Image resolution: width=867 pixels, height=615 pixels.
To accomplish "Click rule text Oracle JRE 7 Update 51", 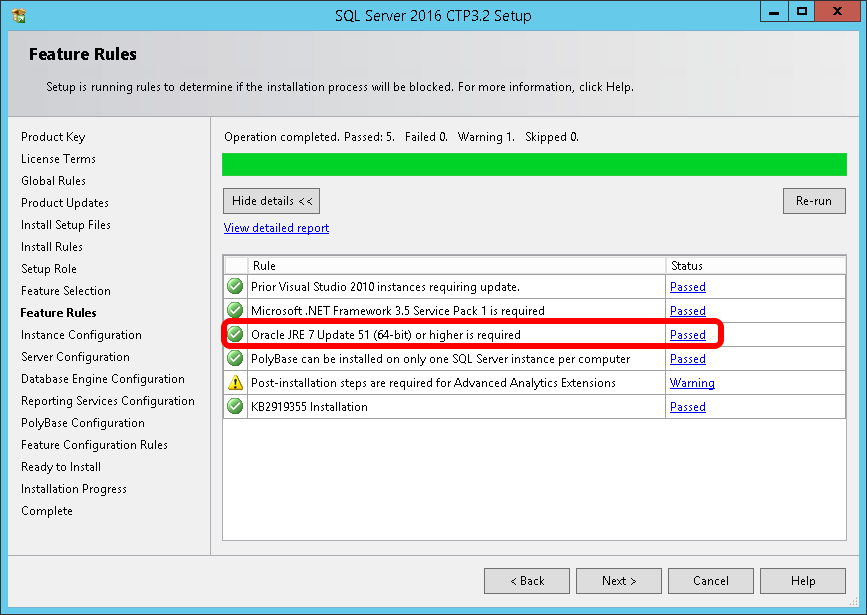I will [x=385, y=335].
